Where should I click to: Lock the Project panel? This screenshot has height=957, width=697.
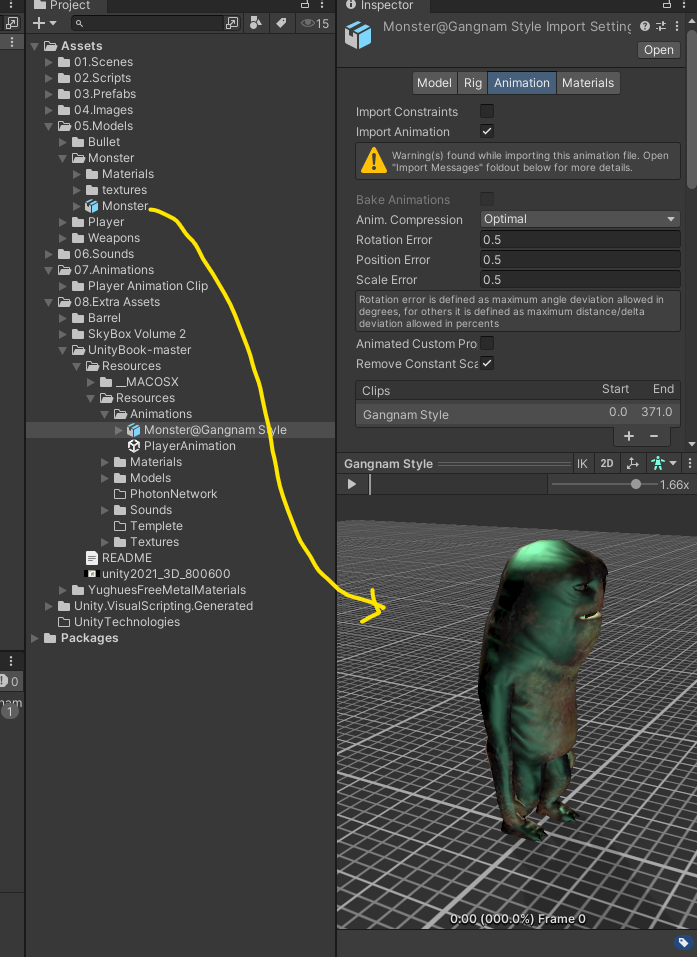(x=305, y=5)
